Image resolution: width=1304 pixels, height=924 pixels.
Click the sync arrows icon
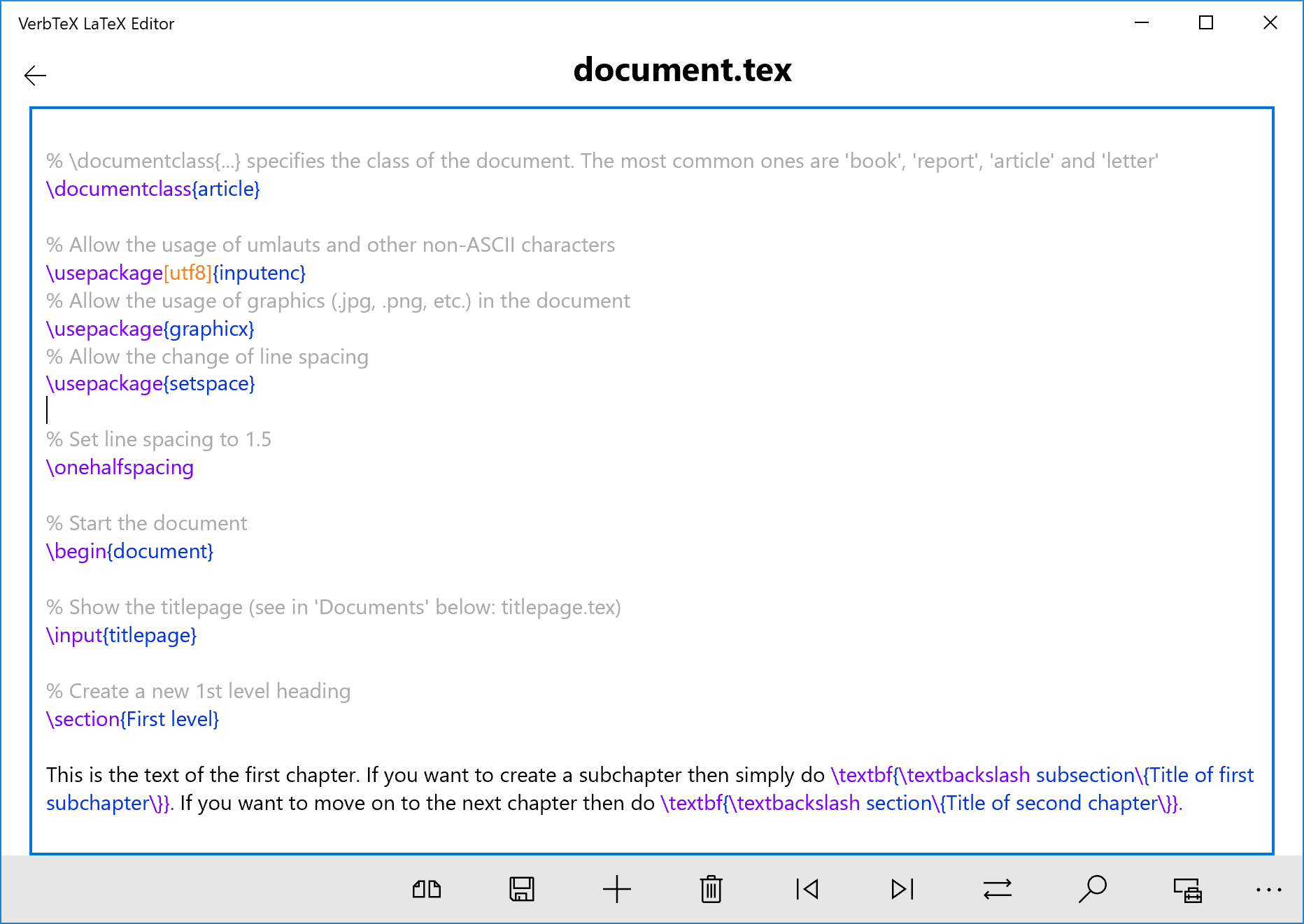pos(997,889)
